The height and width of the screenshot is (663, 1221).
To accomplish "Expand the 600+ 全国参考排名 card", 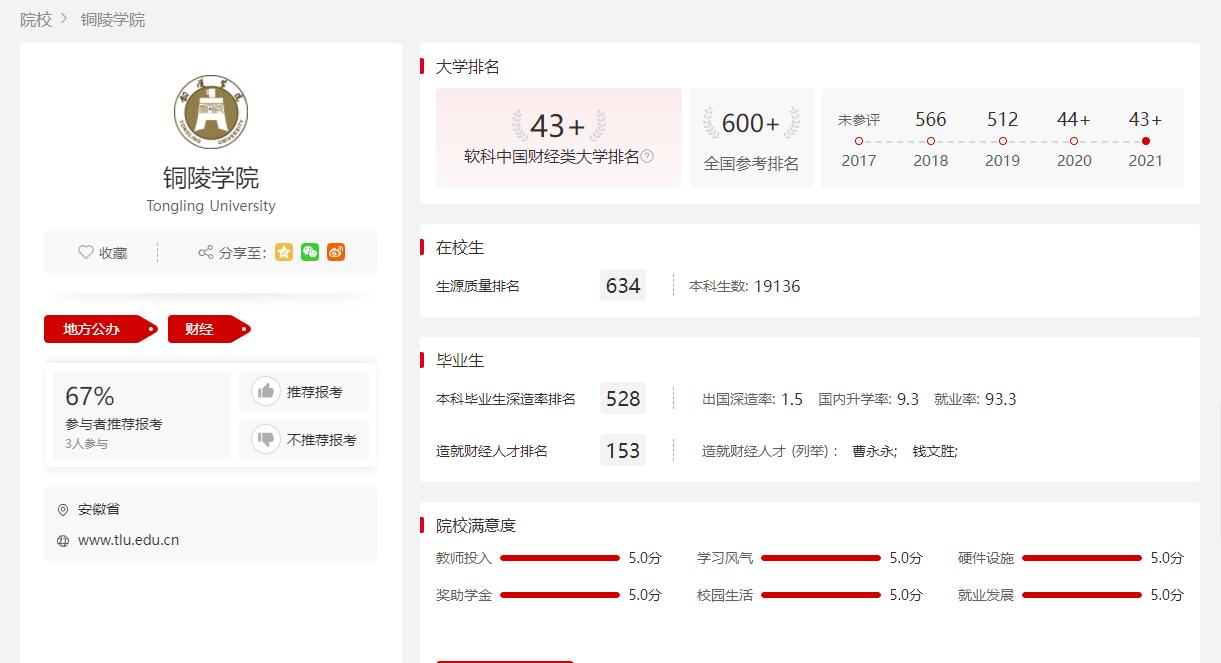I will click(751, 137).
